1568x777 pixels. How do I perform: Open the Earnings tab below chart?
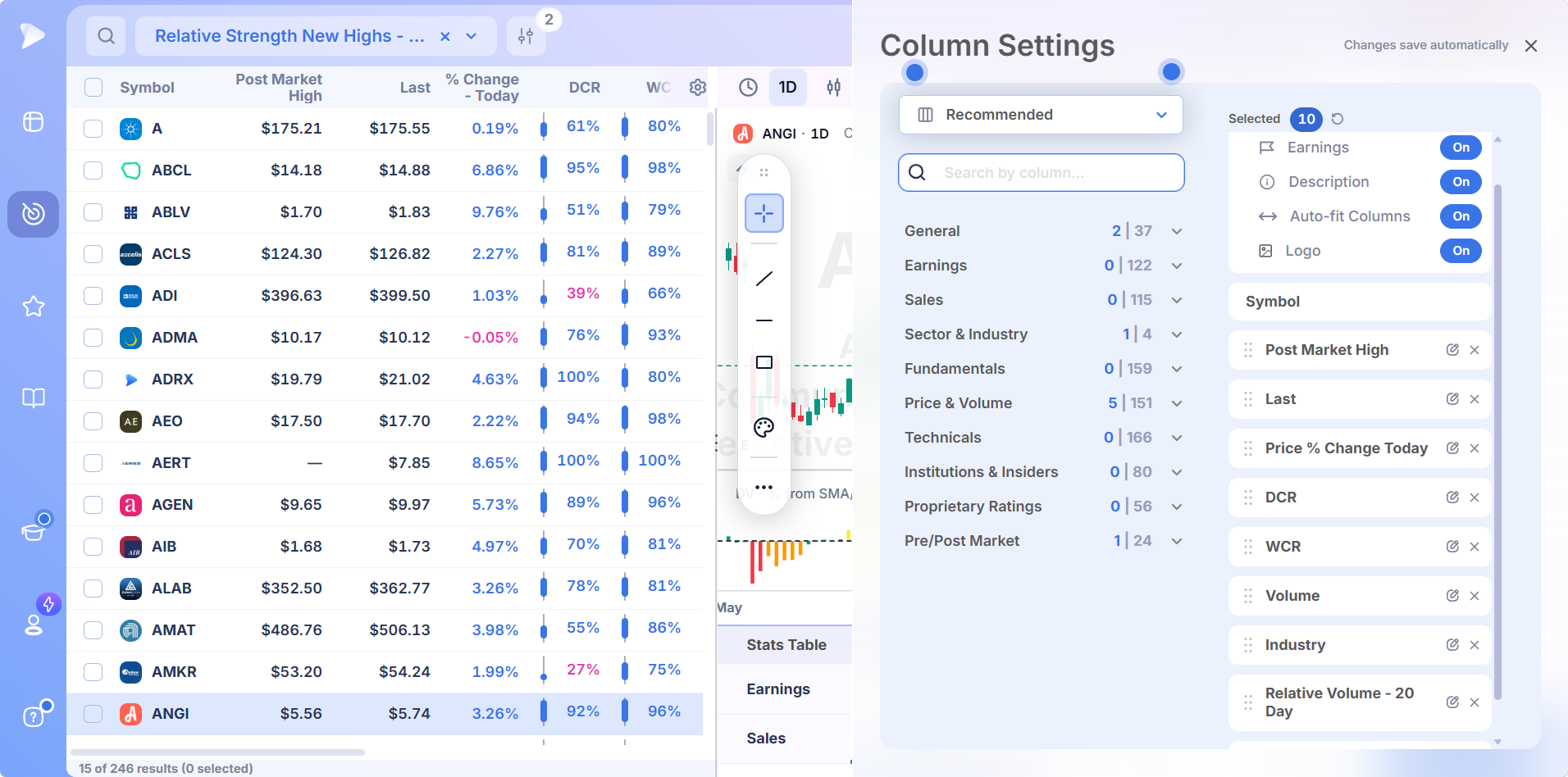[778, 689]
